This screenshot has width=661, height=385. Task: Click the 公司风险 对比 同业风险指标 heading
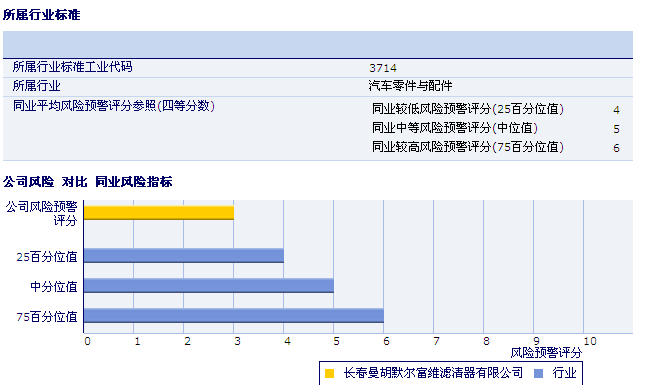click(x=88, y=182)
